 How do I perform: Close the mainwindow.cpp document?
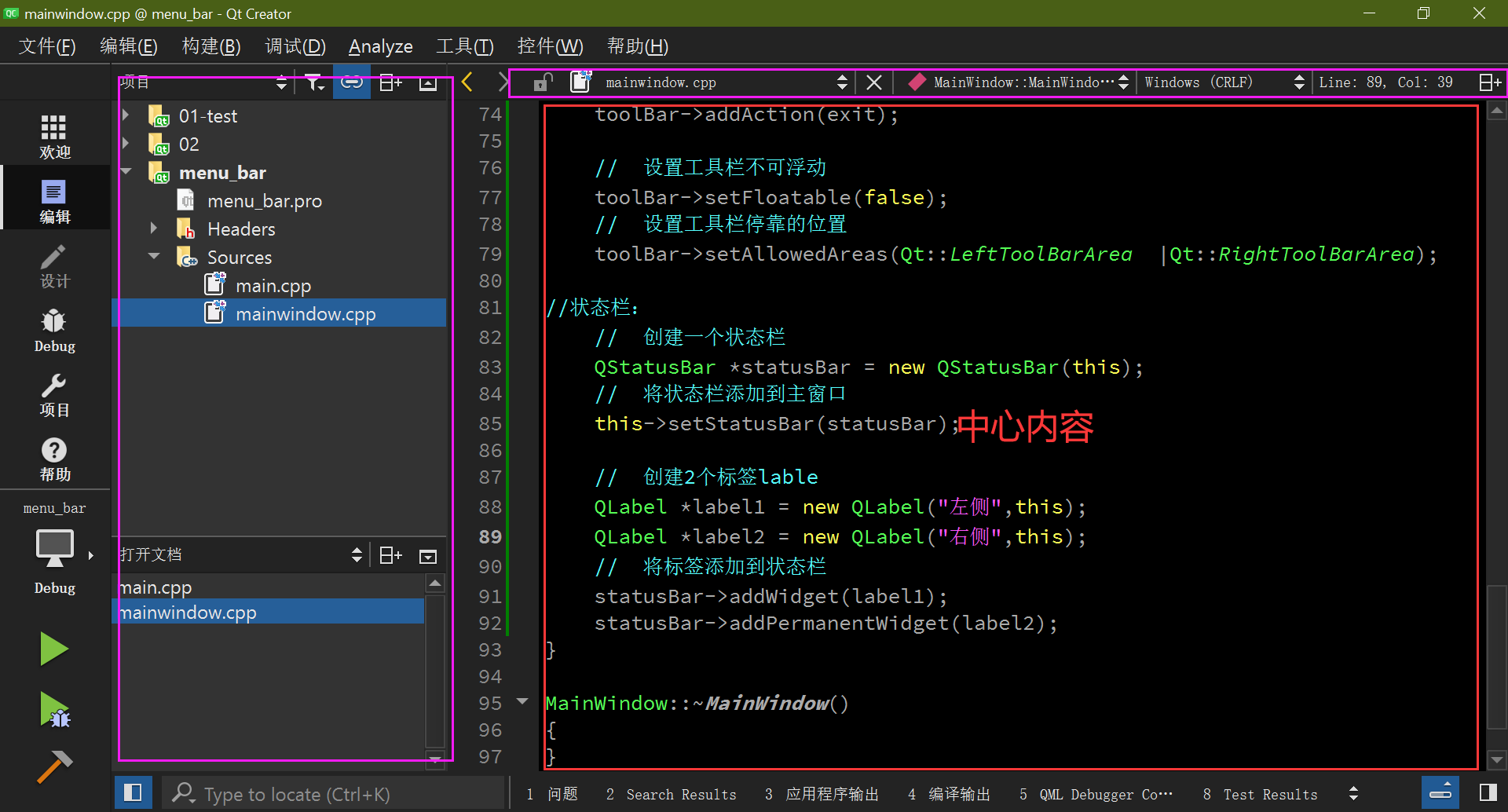(x=873, y=82)
